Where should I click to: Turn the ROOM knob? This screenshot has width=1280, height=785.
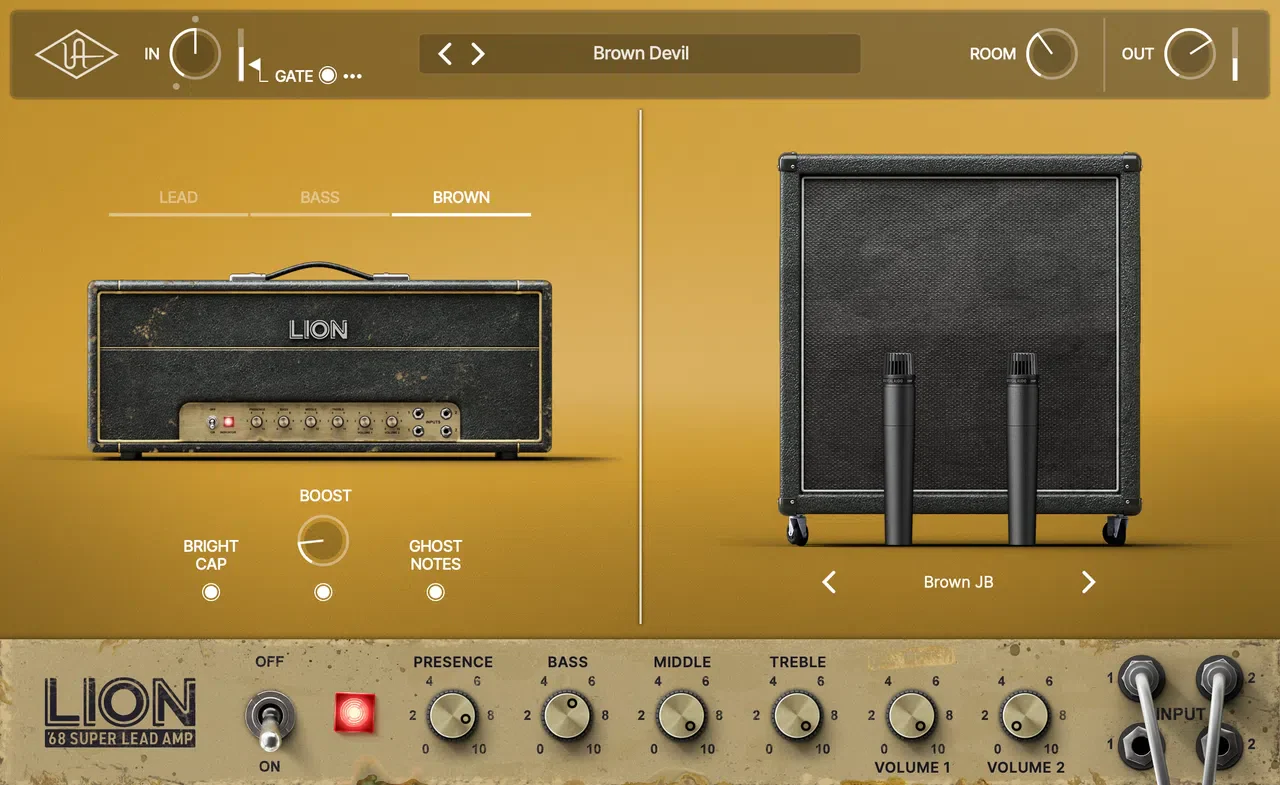1049,54
